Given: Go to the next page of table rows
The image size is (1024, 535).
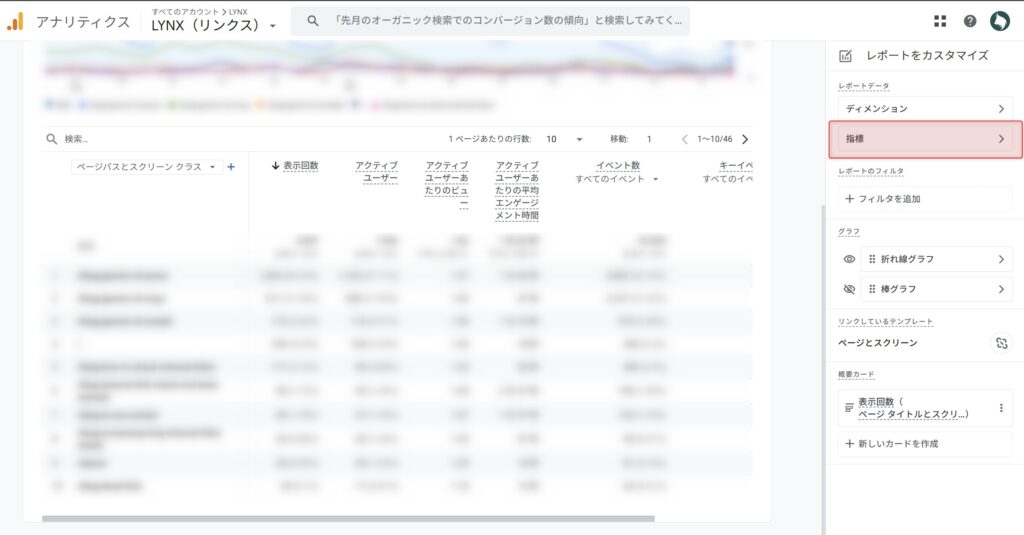Looking at the screenshot, I should (x=745, y=139).
